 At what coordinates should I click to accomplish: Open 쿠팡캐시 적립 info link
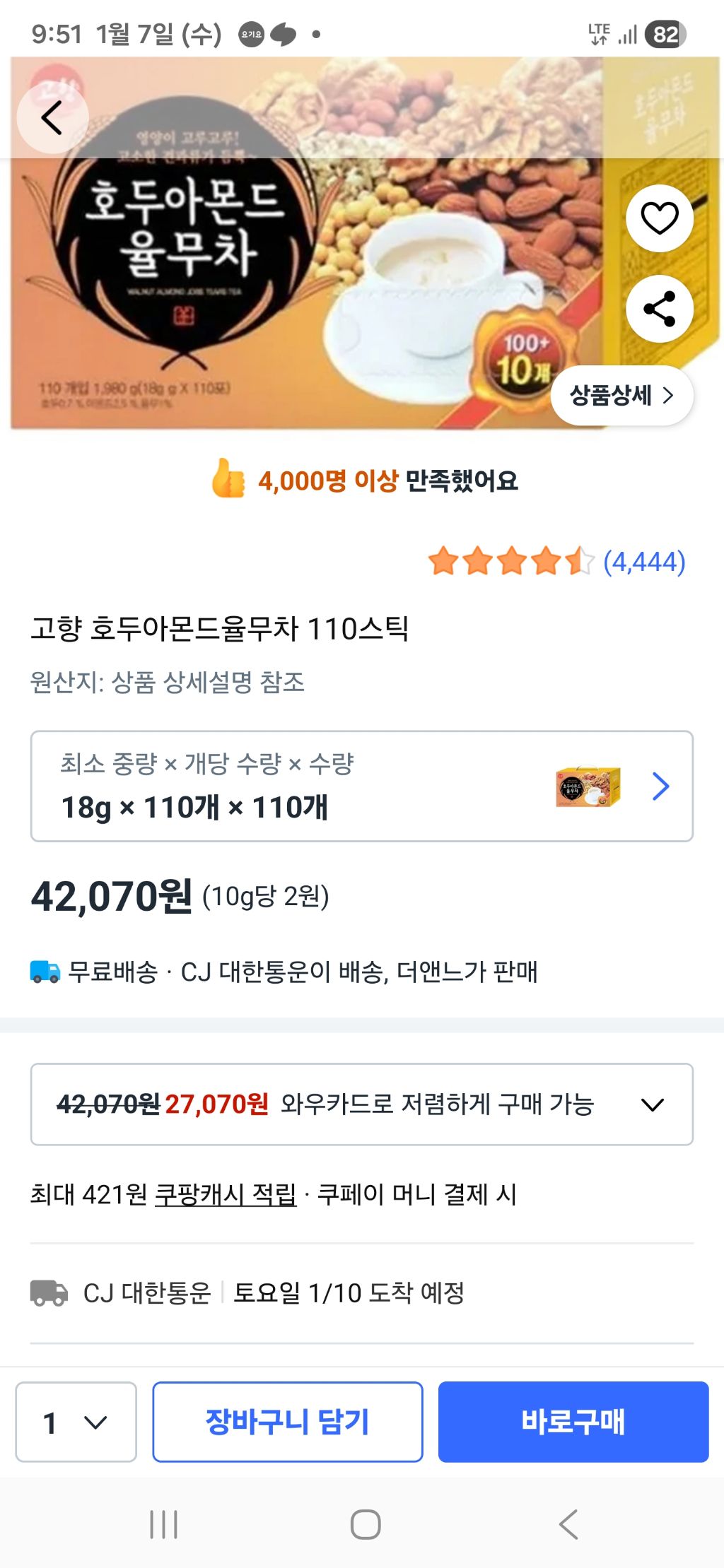coord(226,1194)
